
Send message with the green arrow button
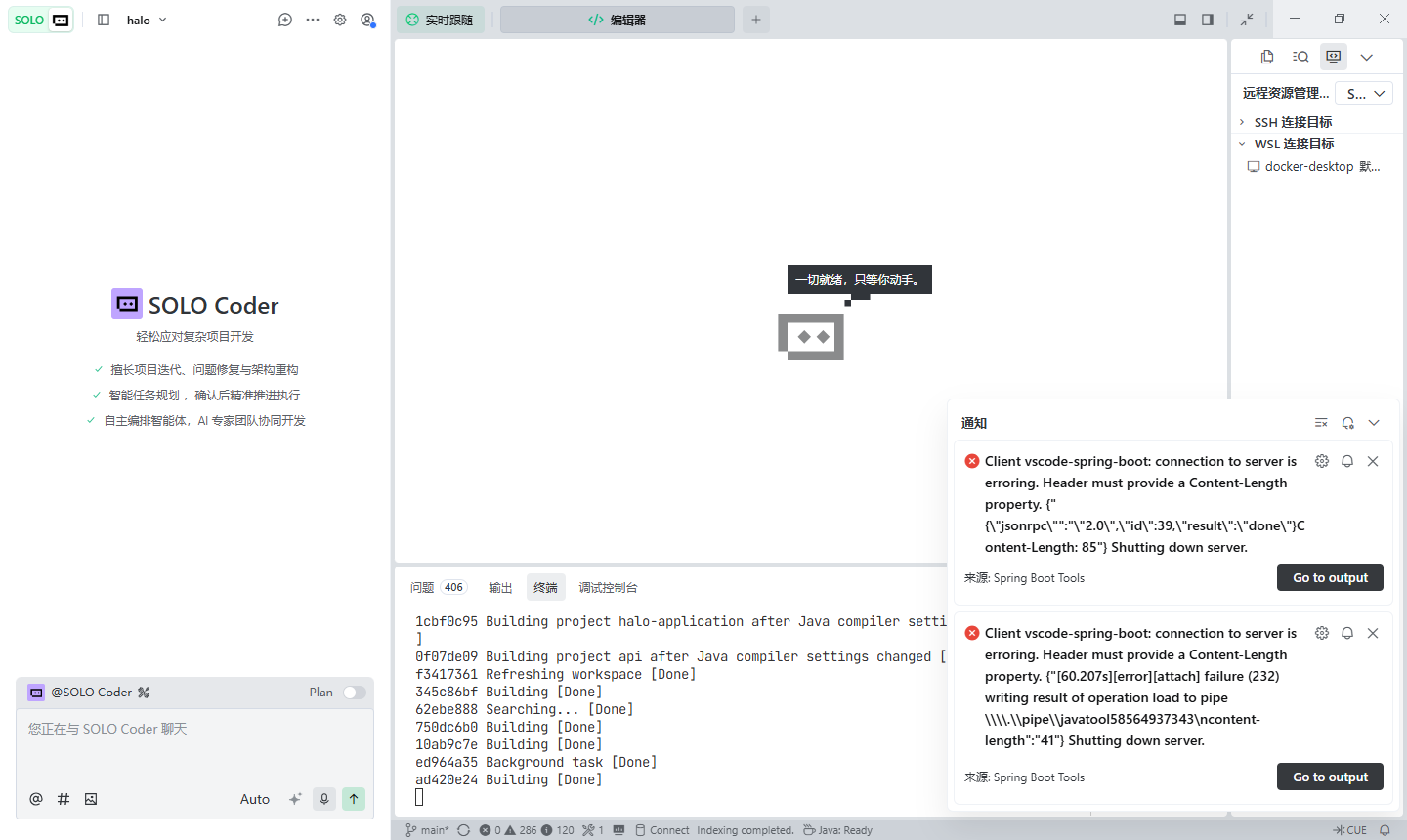[354, 799]
